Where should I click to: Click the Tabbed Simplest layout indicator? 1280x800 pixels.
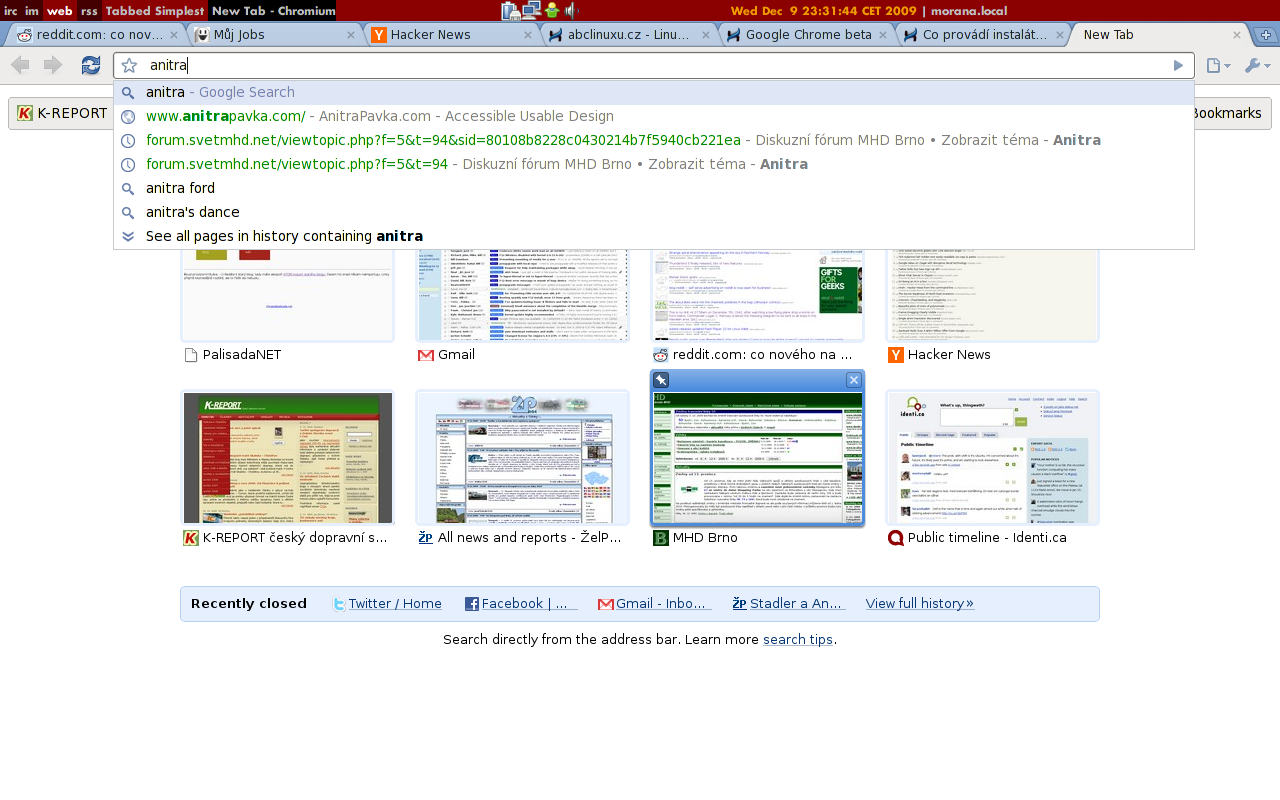[155, 11]
